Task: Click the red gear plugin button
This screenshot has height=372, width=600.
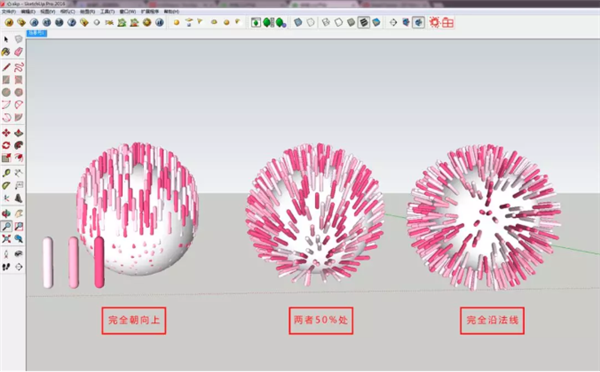Action: click(x=434, y=23)
